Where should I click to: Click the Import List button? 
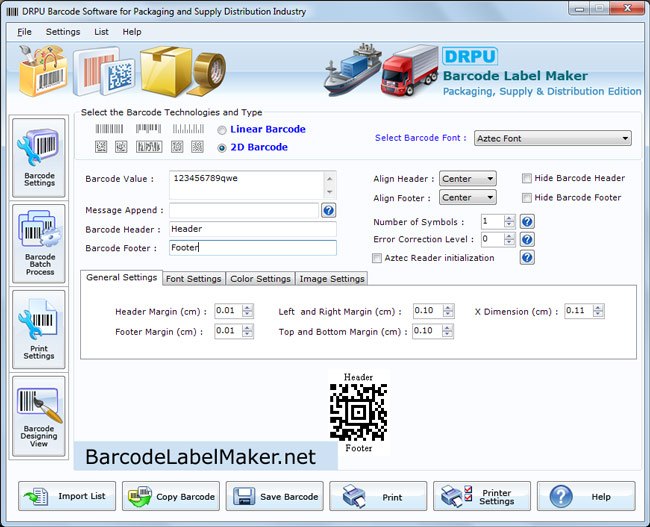tap(67, 496)
